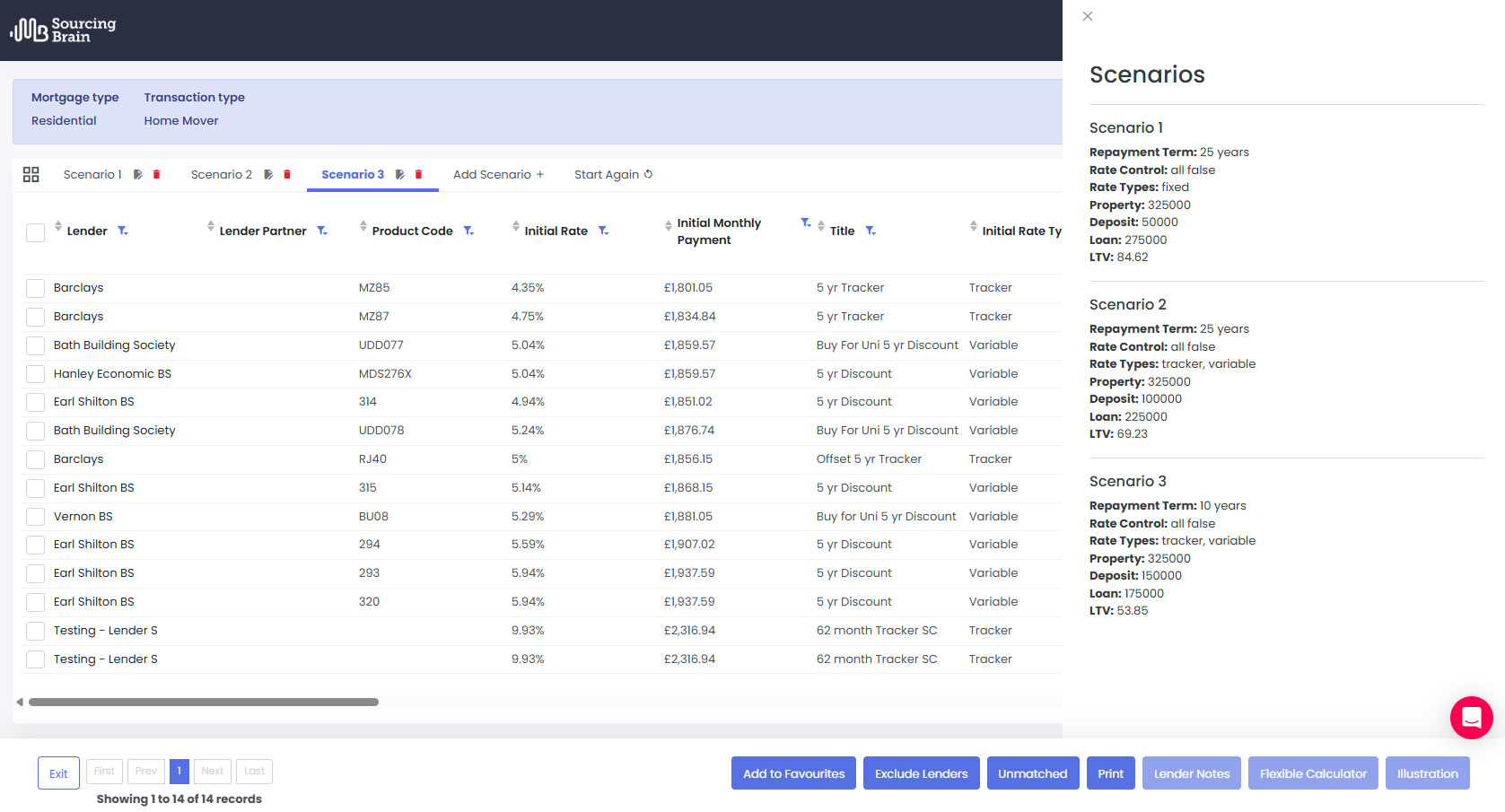Open the chat widget bubble
The image size is (1505, 812).
click(1471, 718)
